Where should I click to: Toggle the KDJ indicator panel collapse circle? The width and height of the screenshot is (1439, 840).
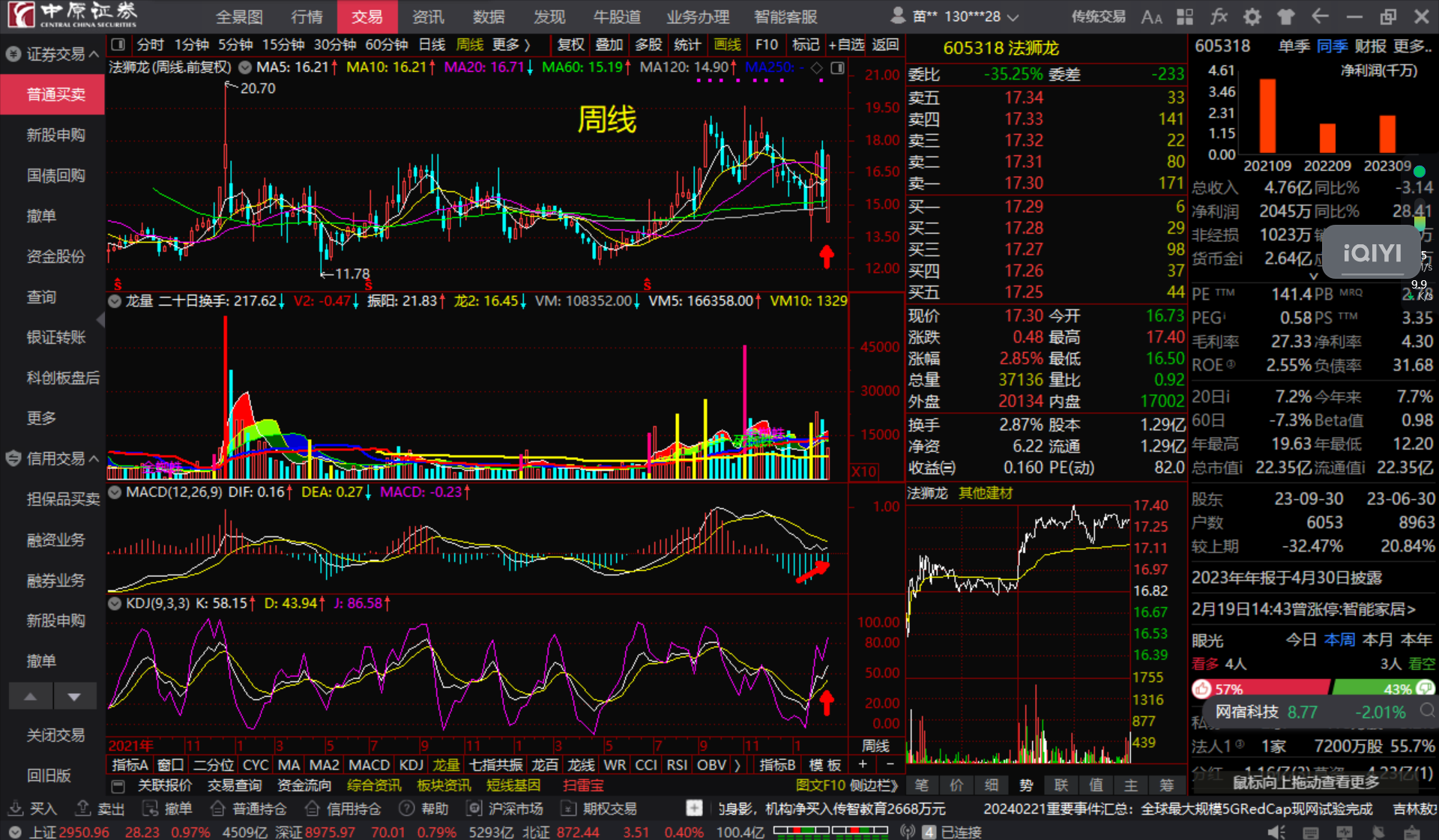pyautogui.click(x=115, y=603)
